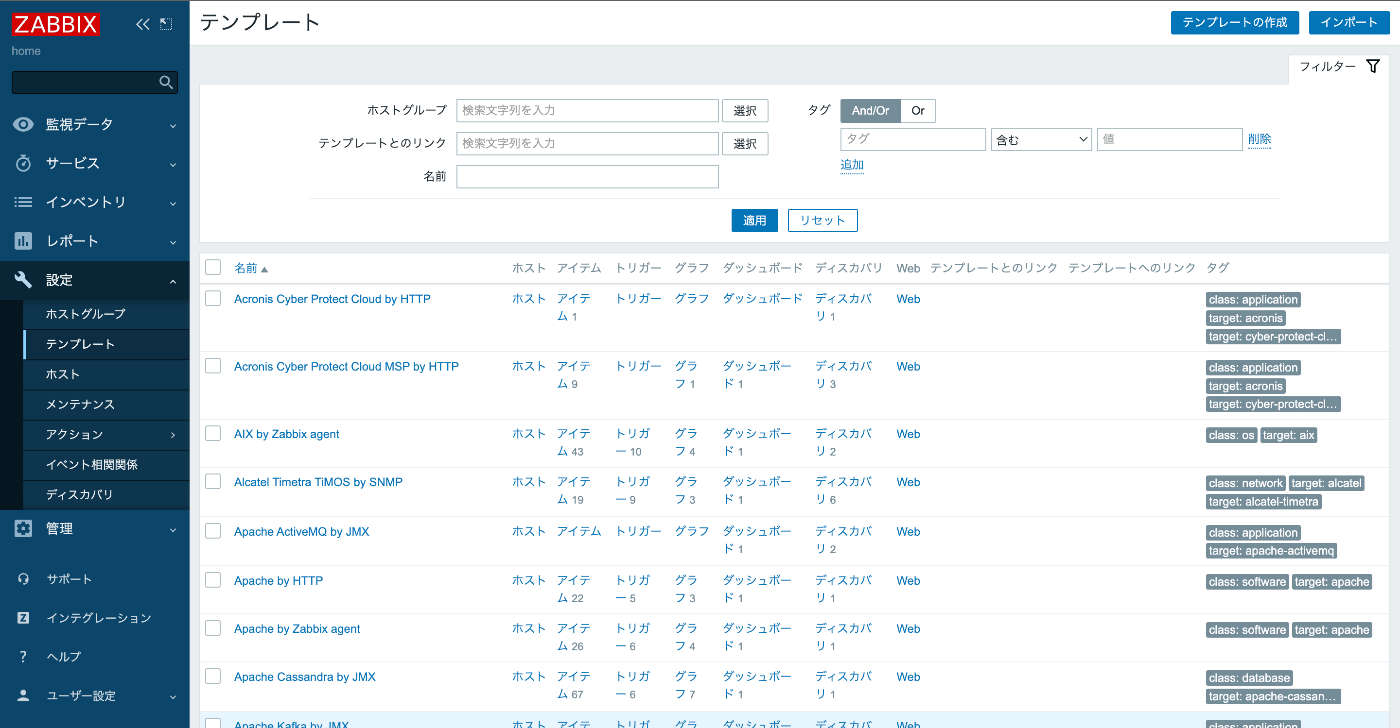Check the Acronis Cyber Protect Cloud by HTTP row
Image resolution: width=1400 pixels, height=728 pixels.
pos(213,298)
